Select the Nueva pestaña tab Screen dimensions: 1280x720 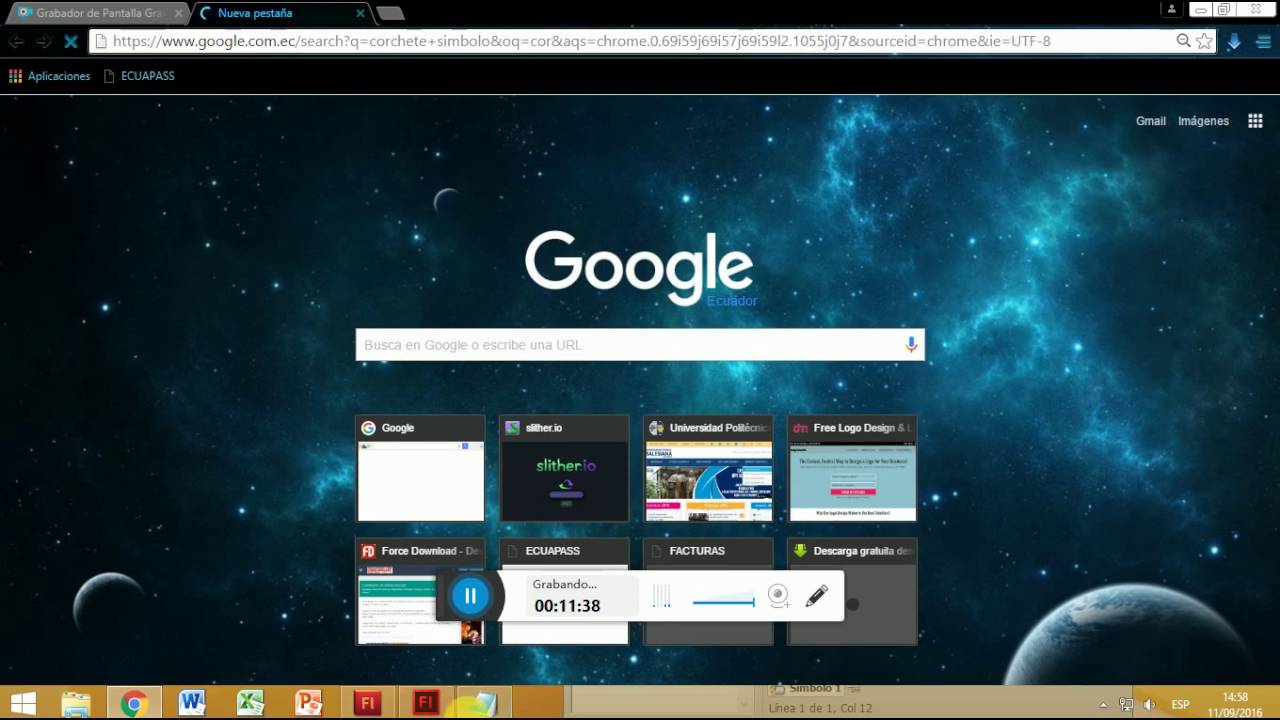click(x=280, y=13)
